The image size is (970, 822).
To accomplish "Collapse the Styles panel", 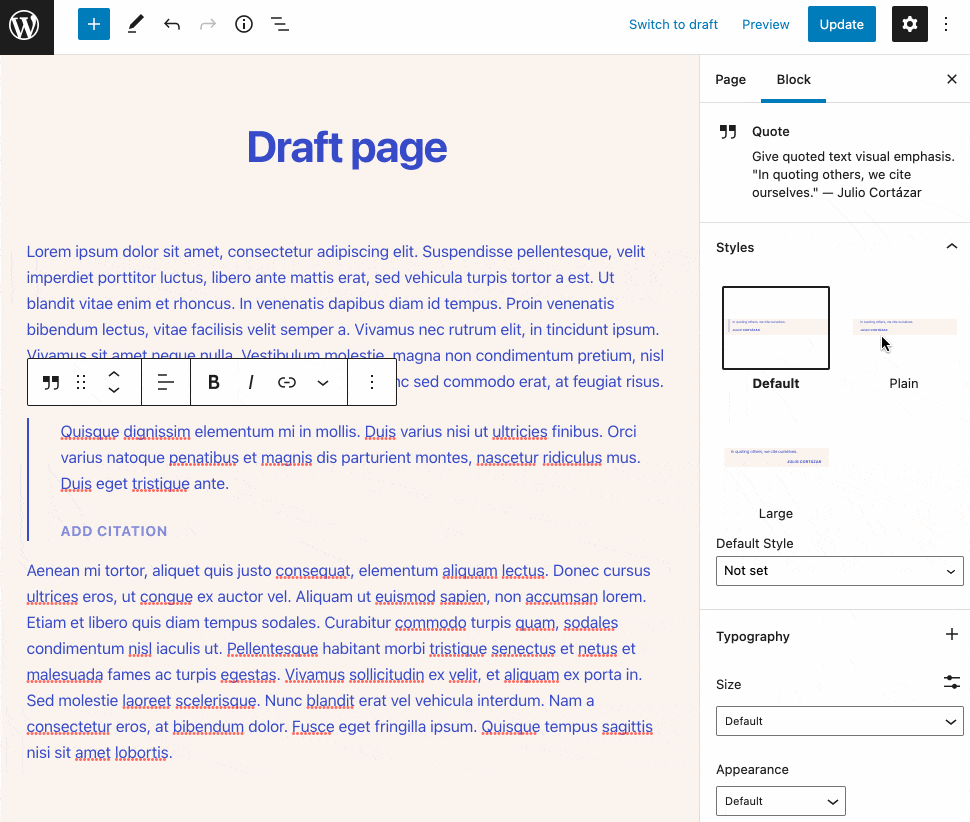I will point(951,247).
